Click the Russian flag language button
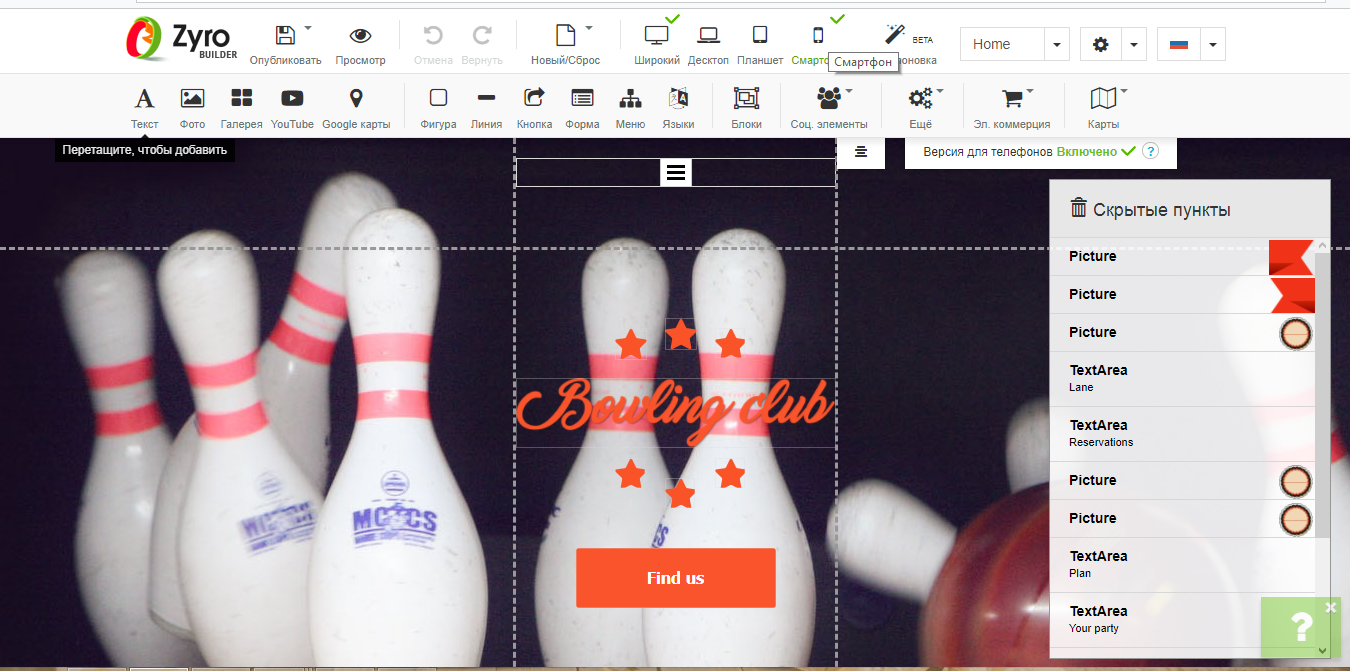Image resolution: width=1350 pixels, height=671 pixels. [x=1178, y=44]
